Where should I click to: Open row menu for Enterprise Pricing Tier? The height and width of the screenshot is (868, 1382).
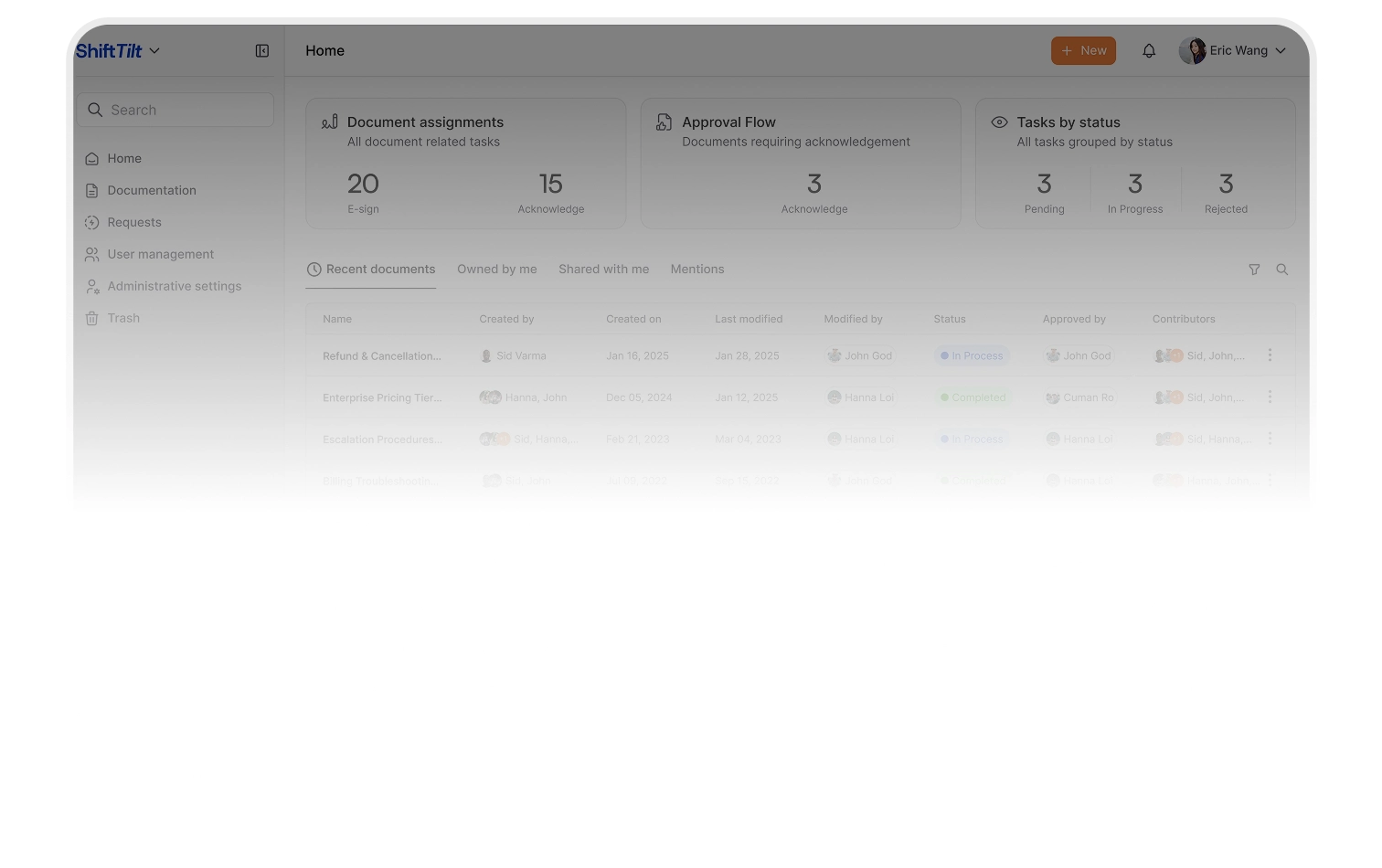pos(1270,397)
